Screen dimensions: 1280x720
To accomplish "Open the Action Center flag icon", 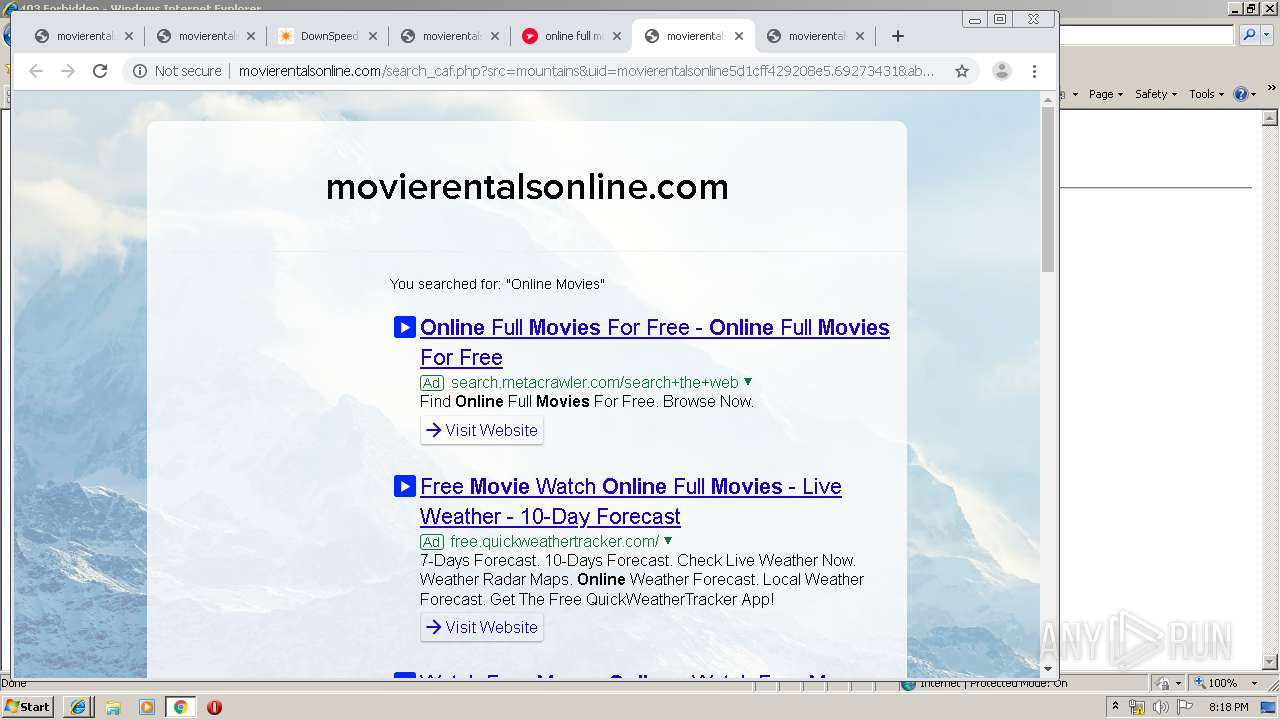I will coord(1184,707).
